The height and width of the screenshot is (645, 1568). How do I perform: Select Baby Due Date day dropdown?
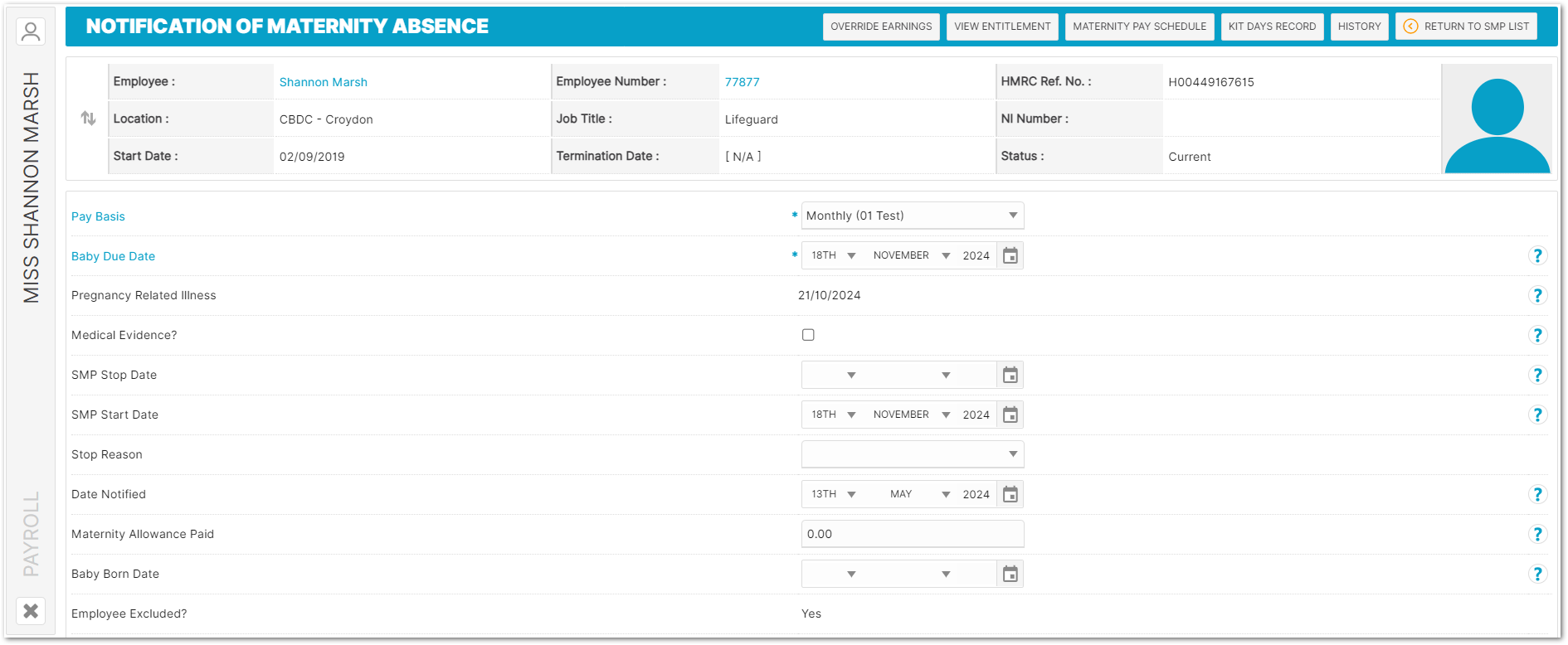(x=833, y=255)
